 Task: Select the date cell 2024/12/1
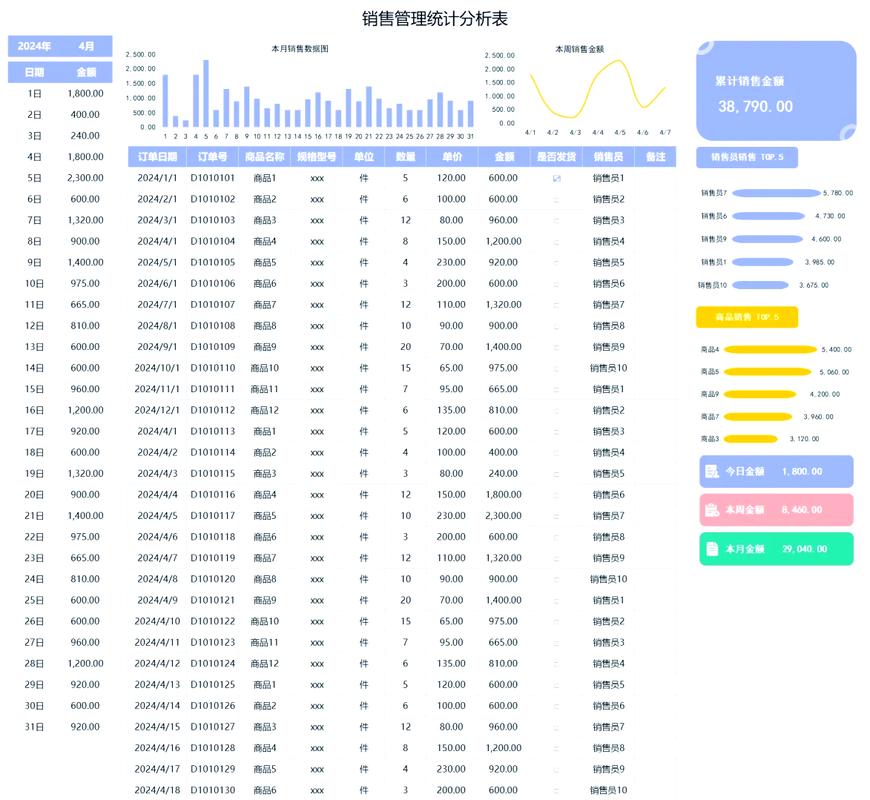tap(157, 410)
